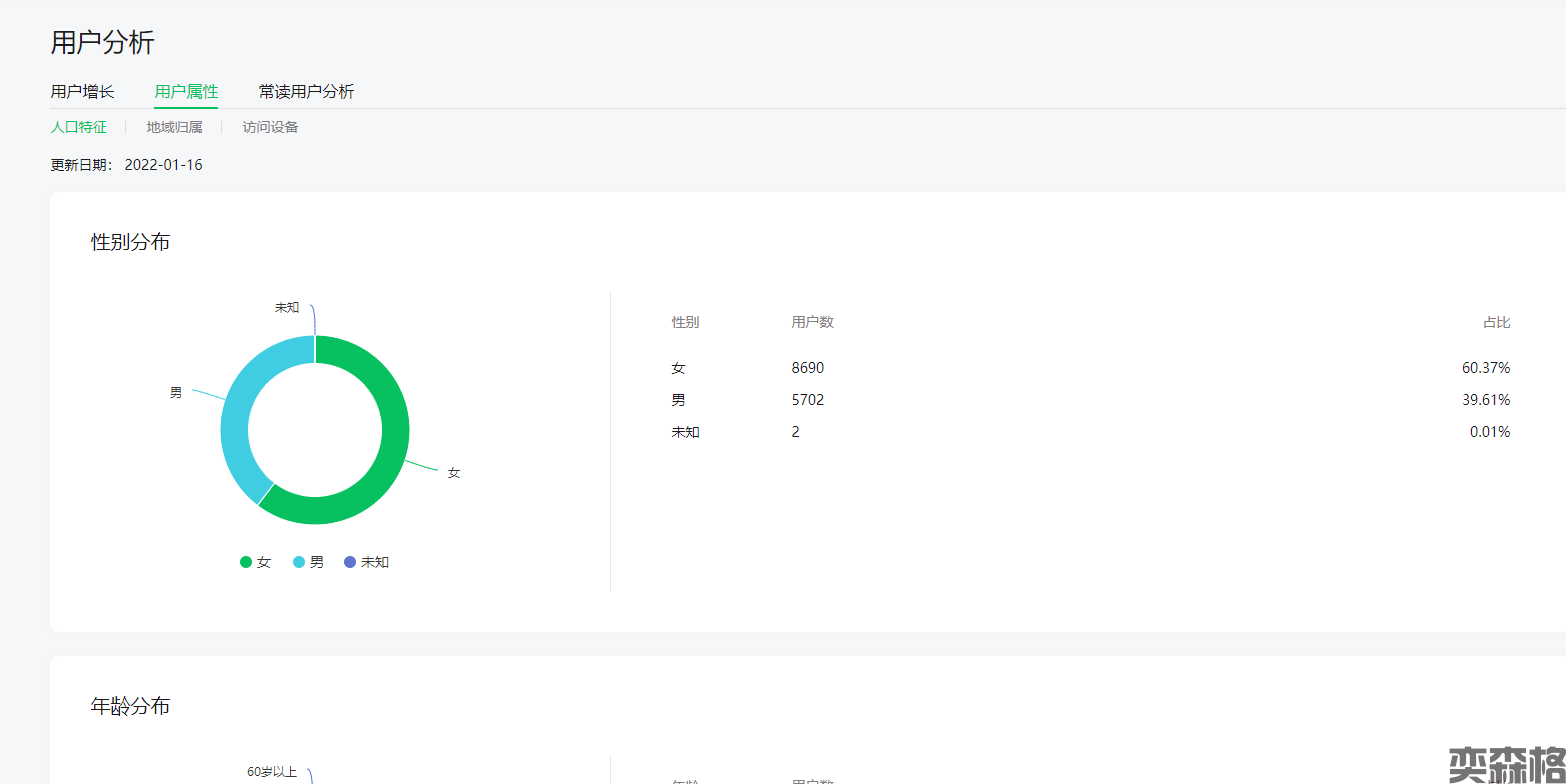Open the 地域归属 sub-tab
This screenshot has width=1566, height=784.
pos(174,127)
